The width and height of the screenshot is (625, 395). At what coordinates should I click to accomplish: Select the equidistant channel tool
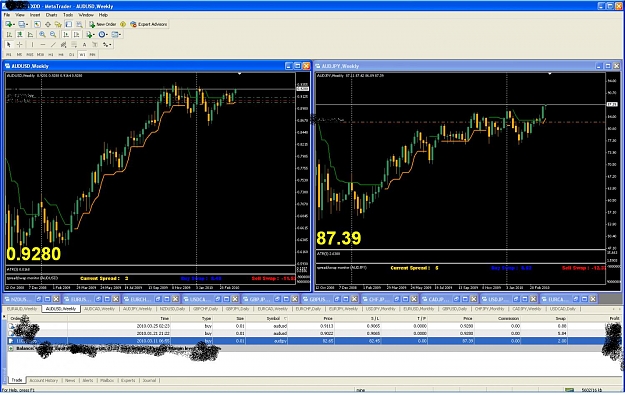pyautogui.click(x=63, y=45)
